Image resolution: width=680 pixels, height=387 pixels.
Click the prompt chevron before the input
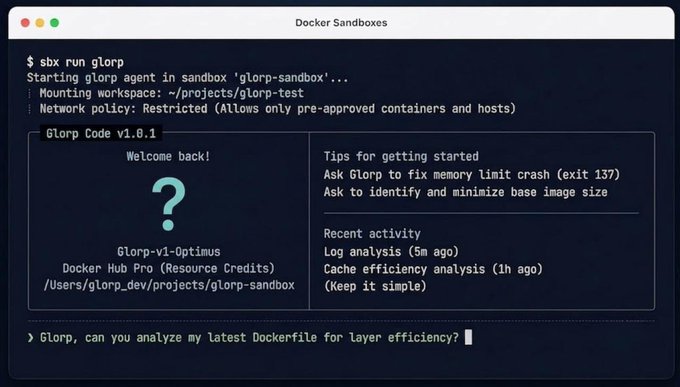30,338
